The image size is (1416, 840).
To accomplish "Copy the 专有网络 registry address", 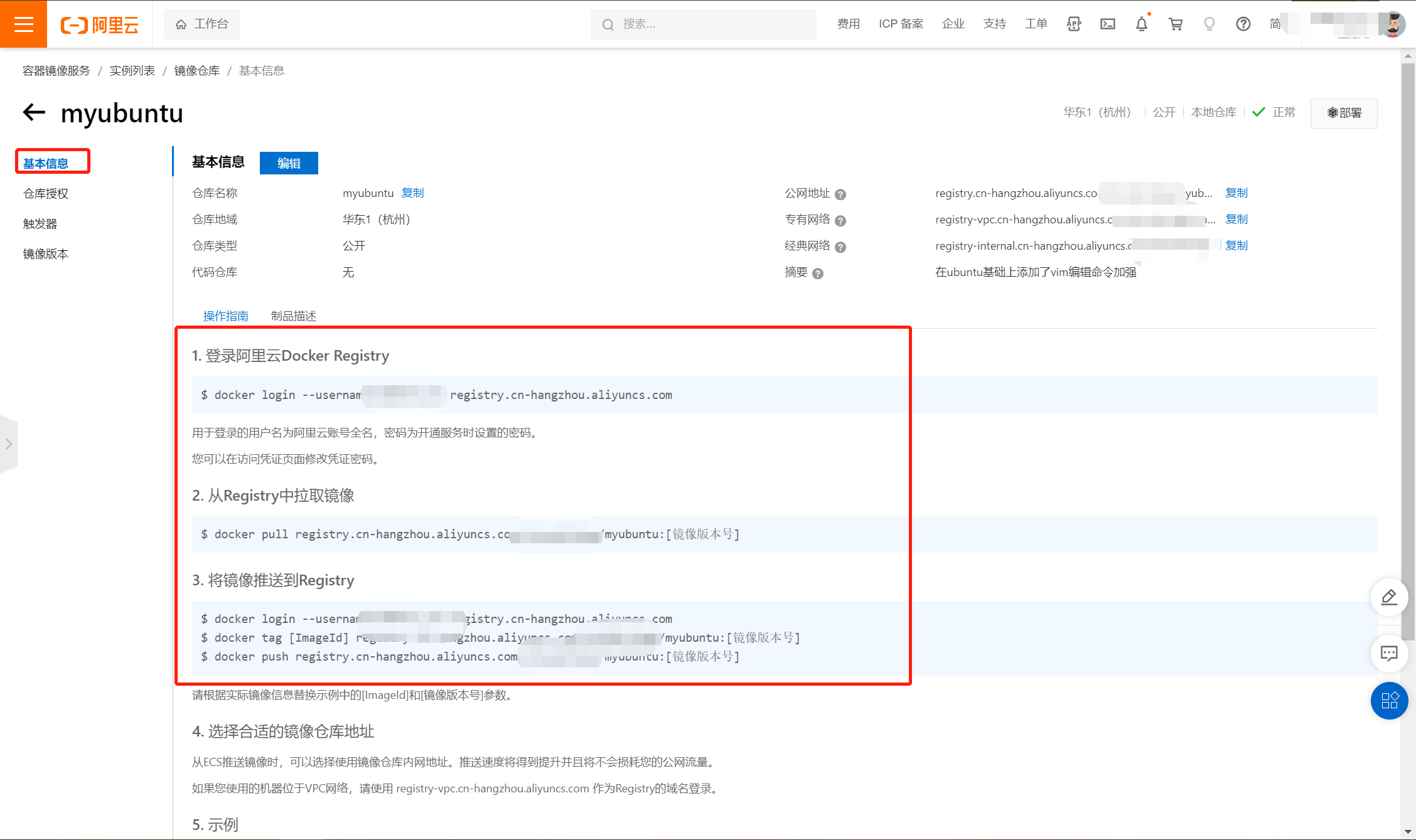I will 1236,219.
